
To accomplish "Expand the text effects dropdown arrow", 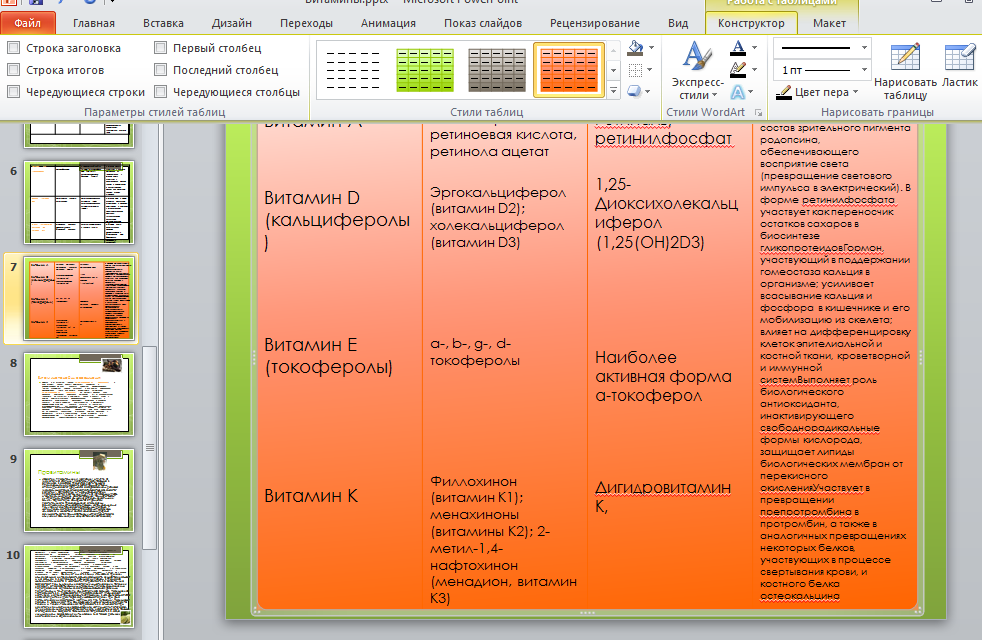I will pyautogui.click(x=751, y=92).
